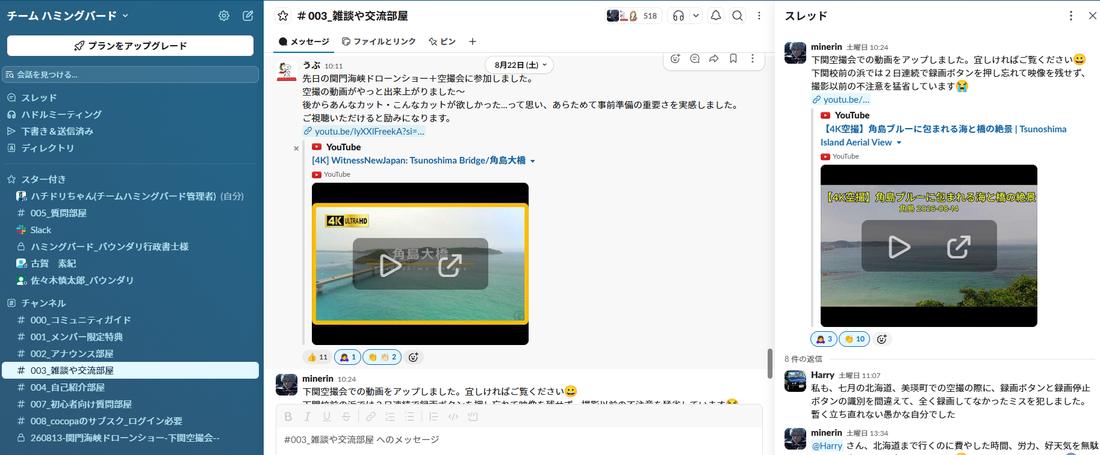The height and width of the screenshot is (455, 1100).
Task: Switch to ファイルとリンク tab
Action: [x=378, y=41]
